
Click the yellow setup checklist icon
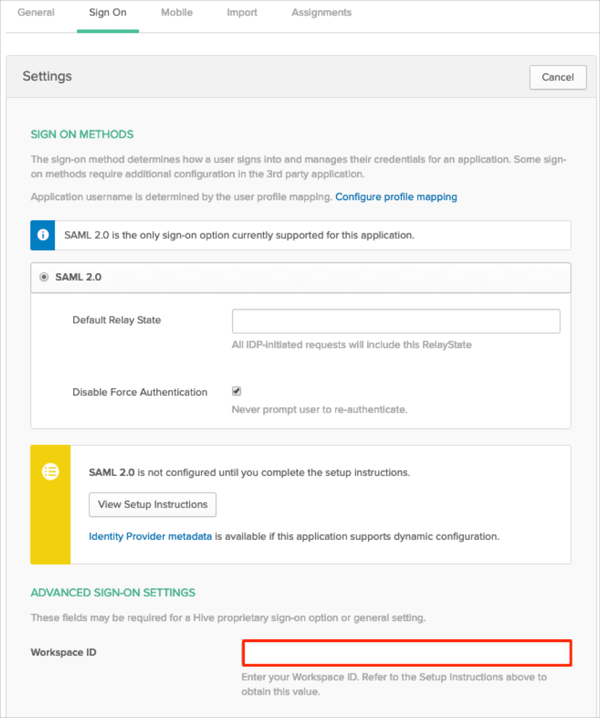pos(50,471)
